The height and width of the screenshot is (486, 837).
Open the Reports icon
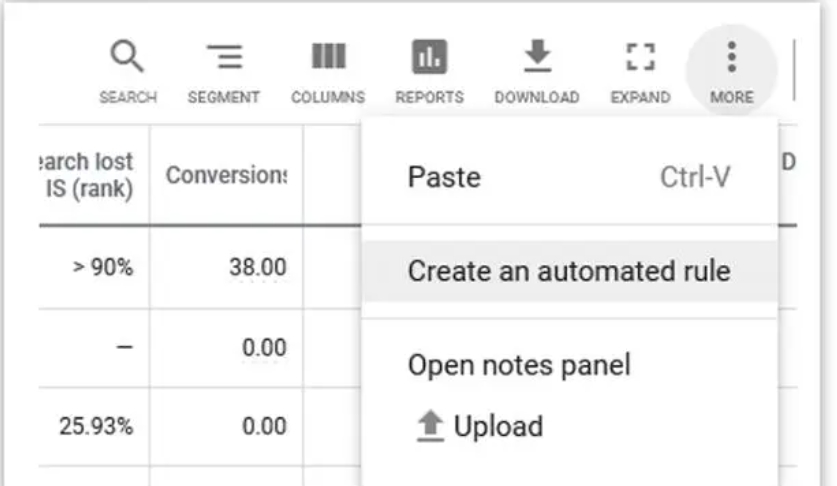429,59
